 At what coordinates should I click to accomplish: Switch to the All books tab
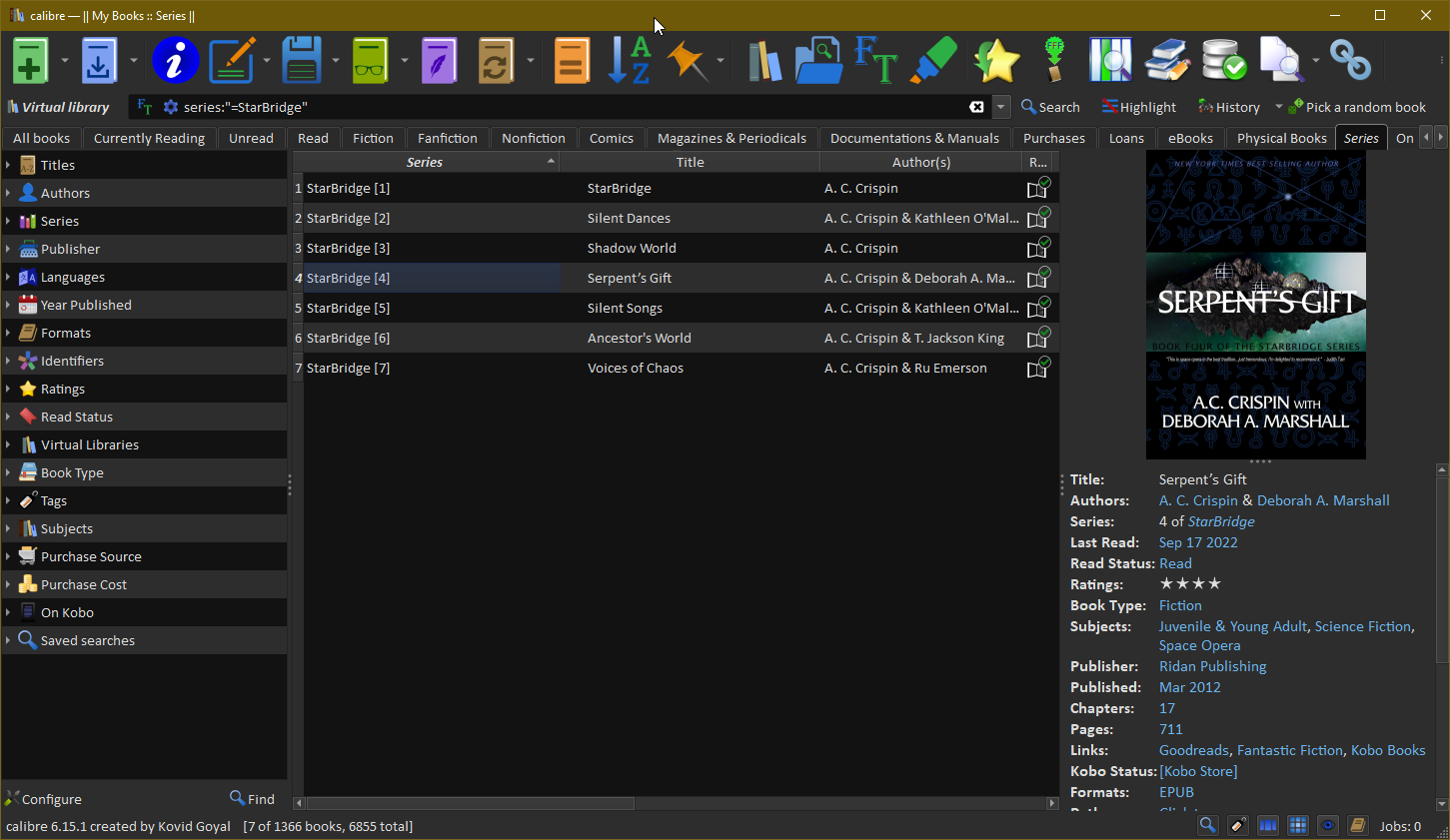(x=41, y=138)
